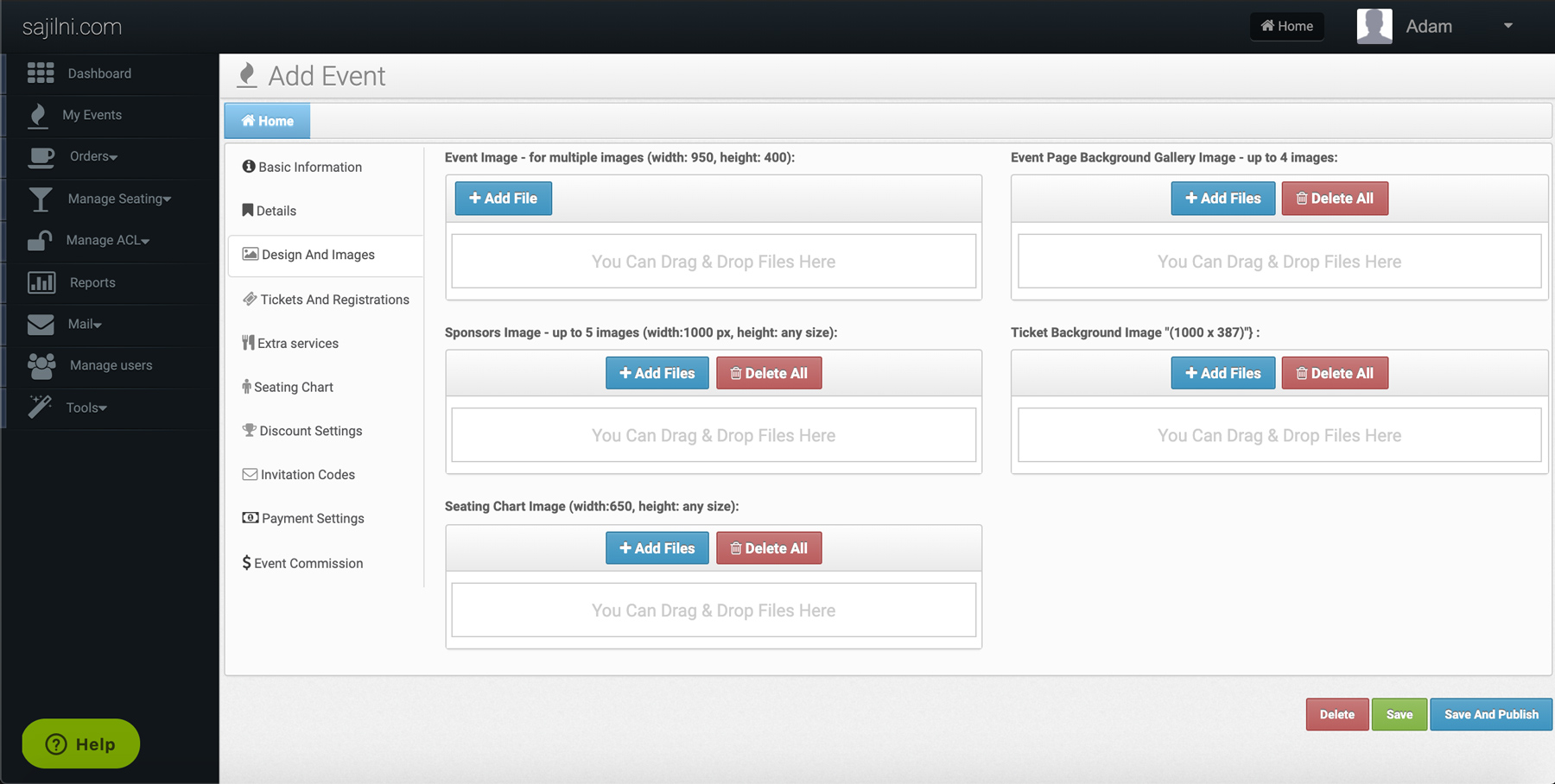Delete All Ticket Background images
Image resolution: width=1555 pixels, height=784 pixels.
tap(1335, 373)
